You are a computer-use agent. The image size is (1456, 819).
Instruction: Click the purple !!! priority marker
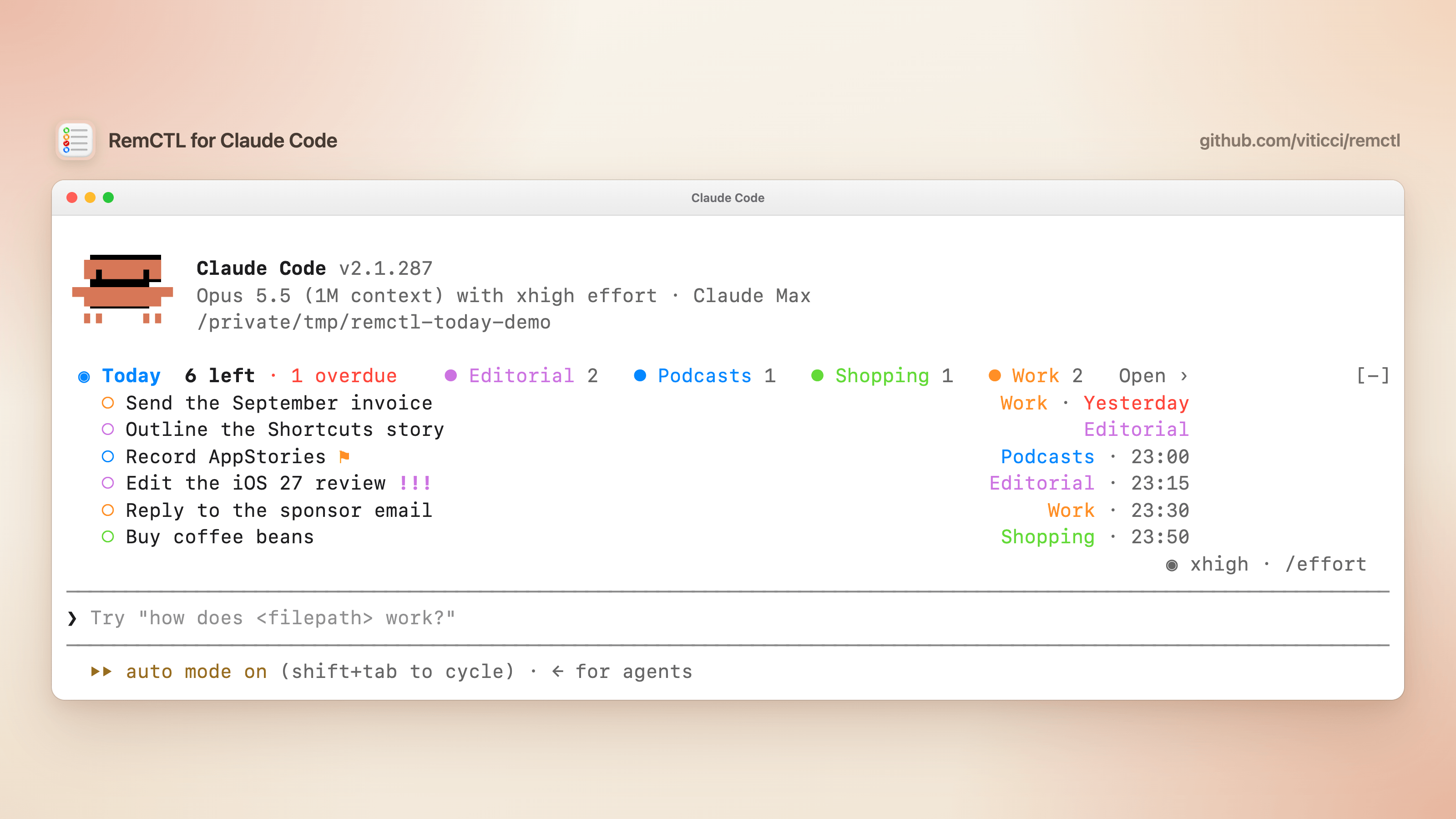(415, 483)
